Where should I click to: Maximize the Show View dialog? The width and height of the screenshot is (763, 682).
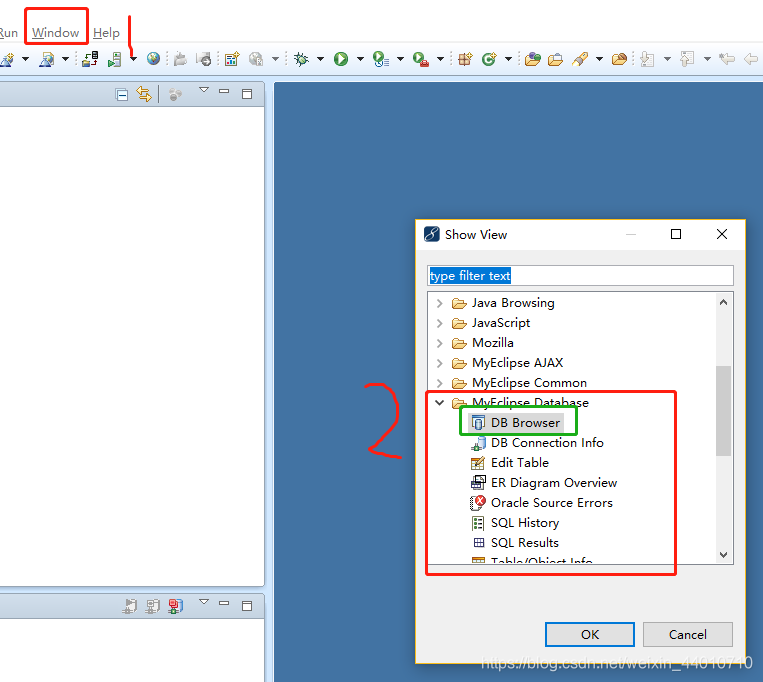pos(676,234)
